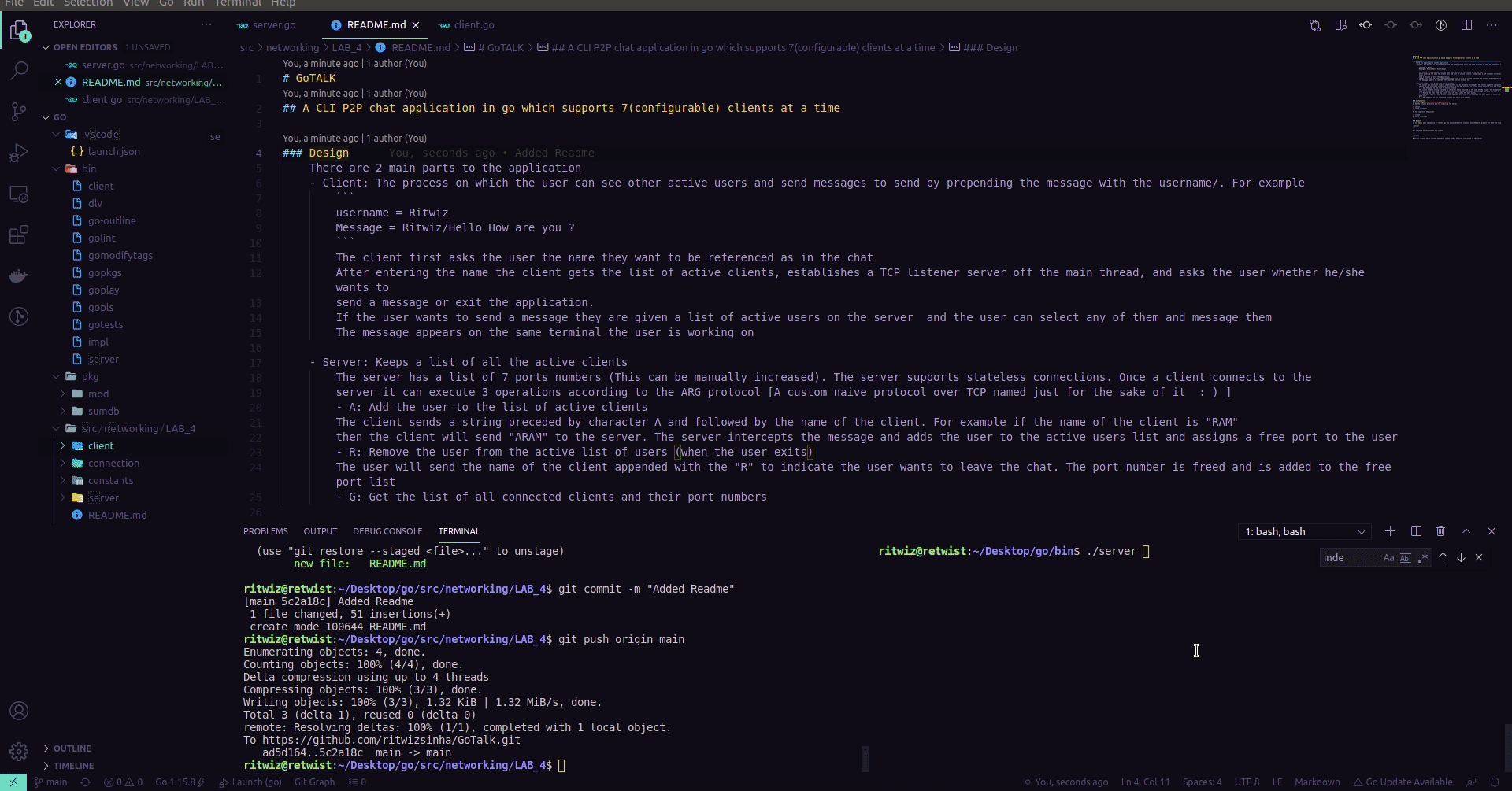Maximize the terminal panel size
This screenshot has width=1512, height=791.
[1466, 531]
